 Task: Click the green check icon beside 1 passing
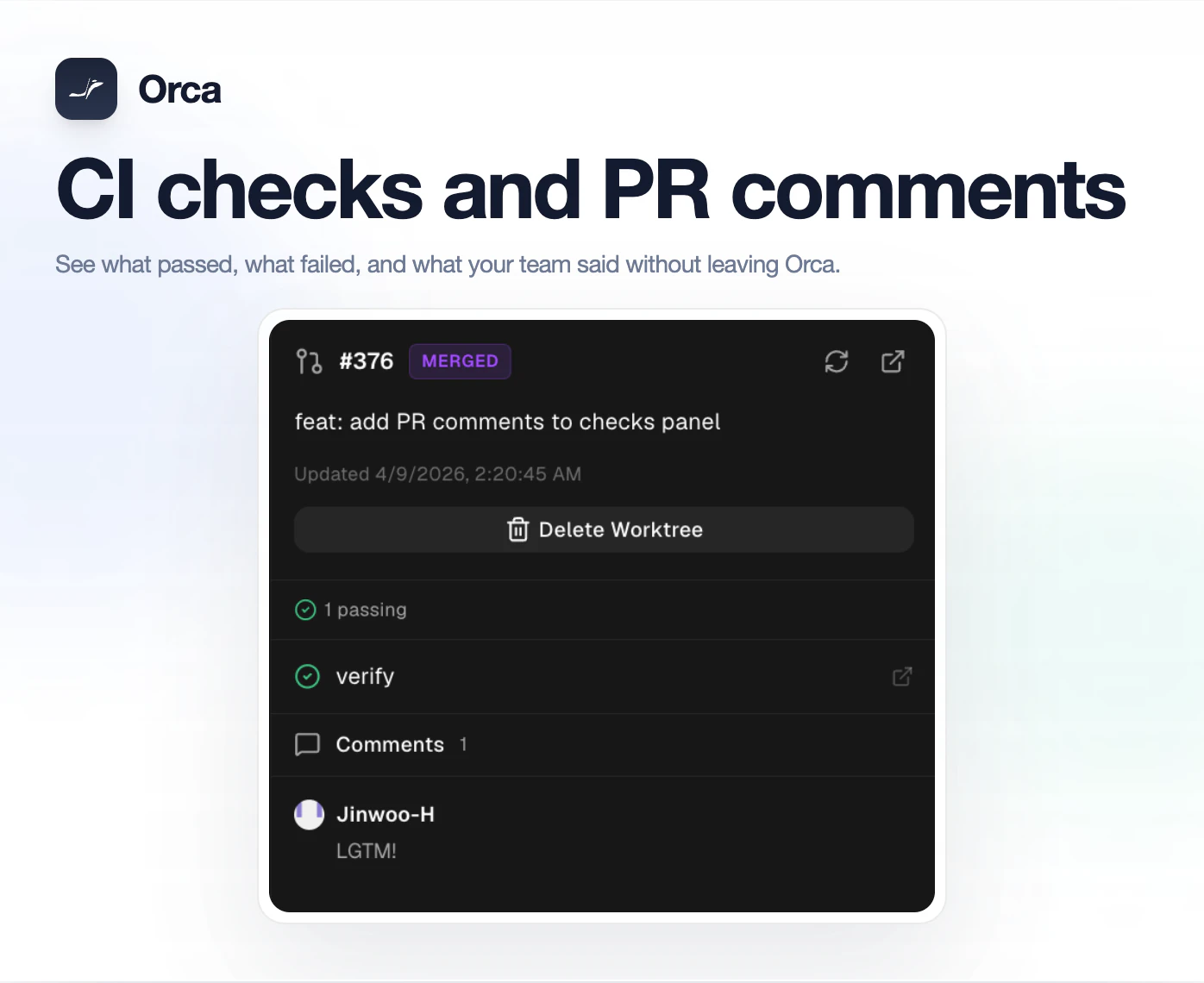pyautogui.click(x=305, y=610)
